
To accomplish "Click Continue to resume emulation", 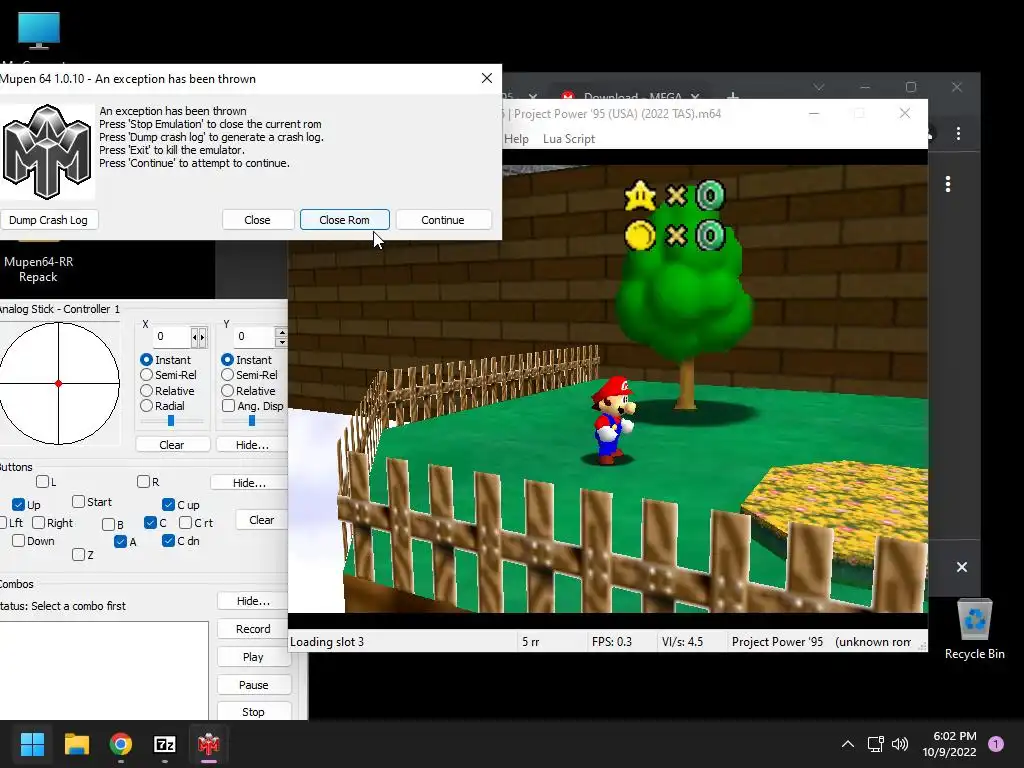I will coord(443,220).
